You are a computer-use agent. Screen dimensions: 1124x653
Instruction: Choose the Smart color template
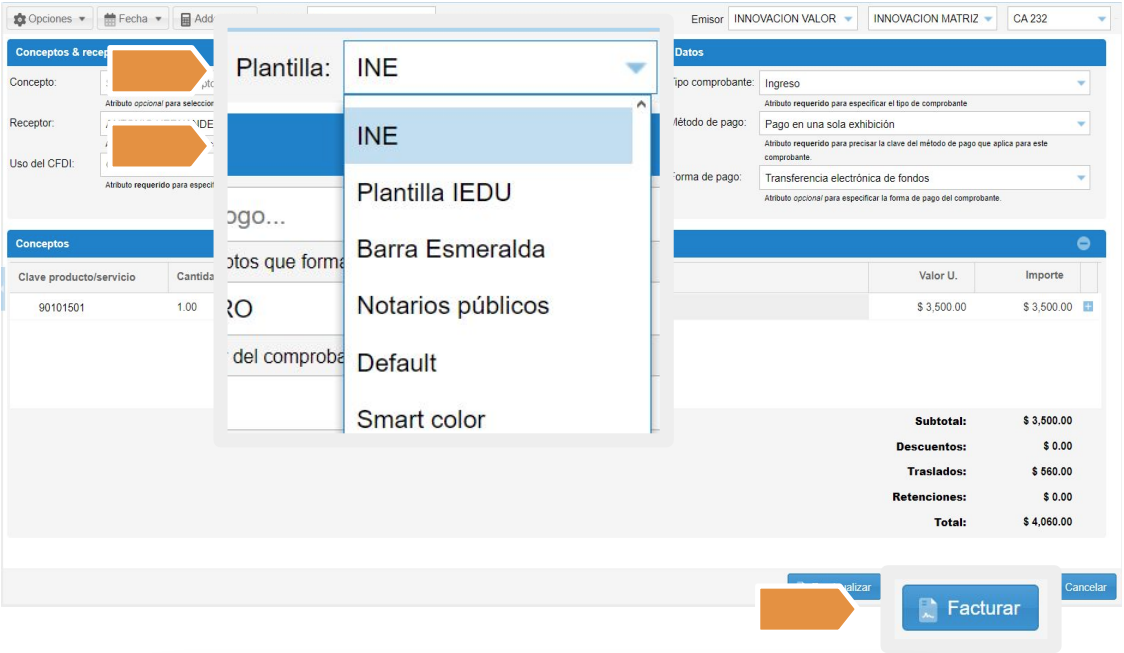(420, 419)
